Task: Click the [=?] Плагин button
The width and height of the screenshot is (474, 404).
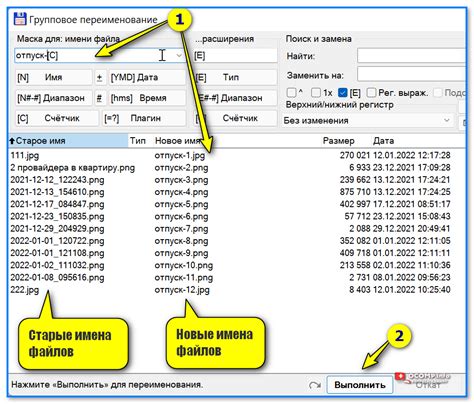Action: coord(144,118)
